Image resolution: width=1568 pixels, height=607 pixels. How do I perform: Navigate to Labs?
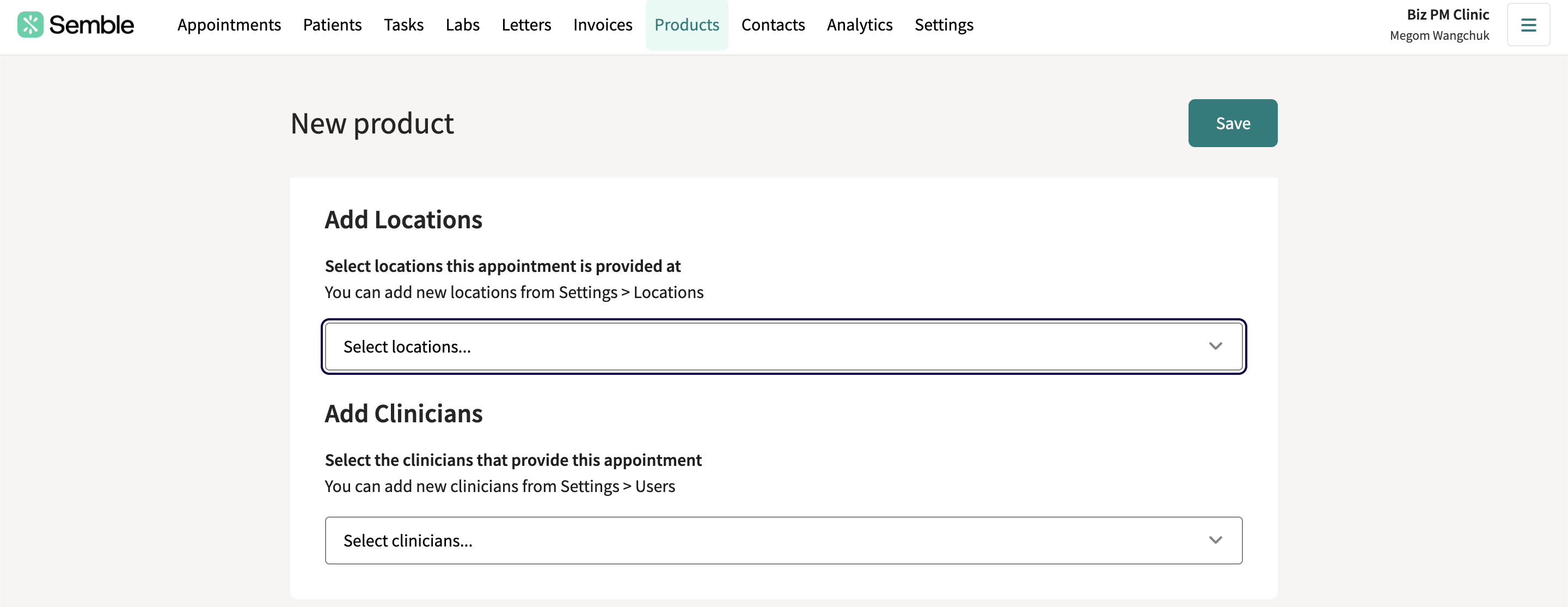pos(463,25)
